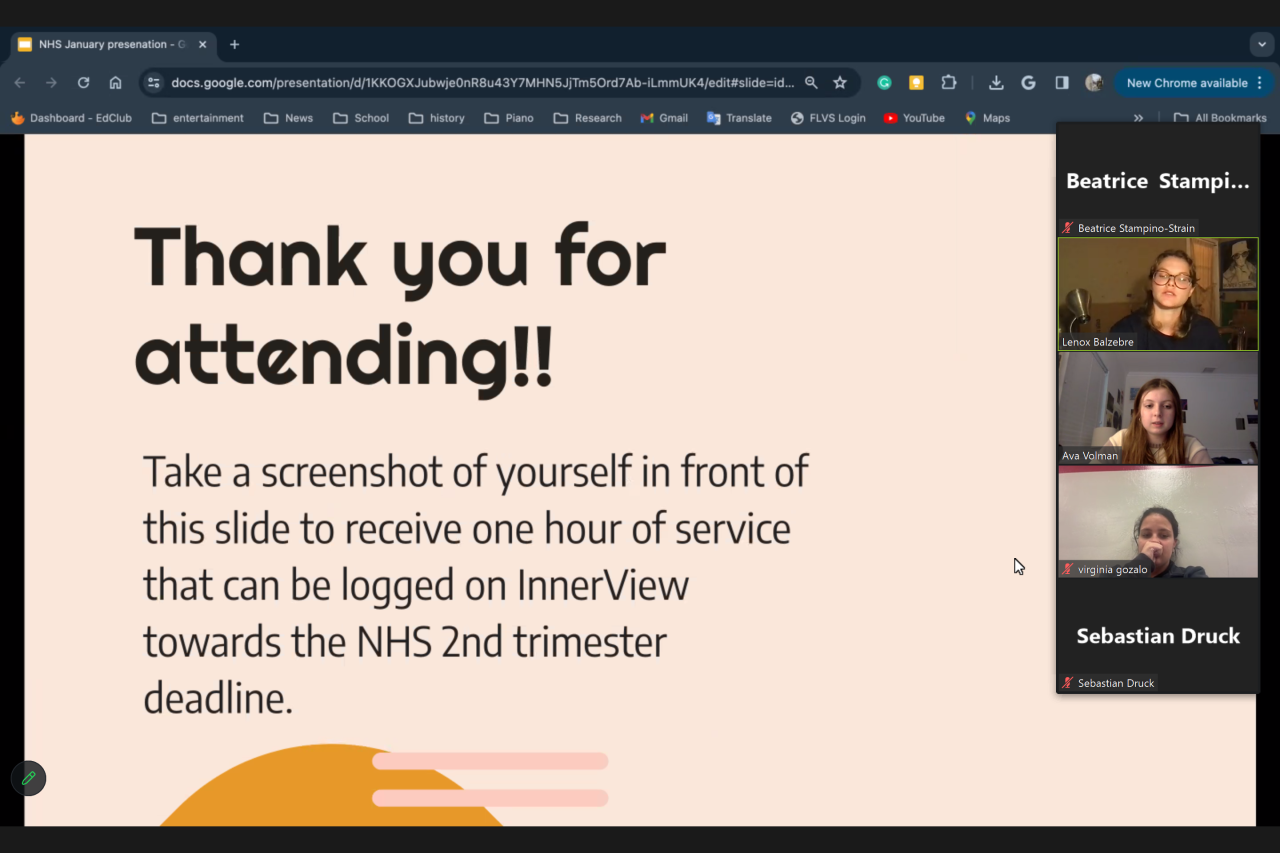Image resolution: width=1280 pixels, height=853 pixels.
Task: Open the Gmail bookmark
Action: tap(664, 118)
